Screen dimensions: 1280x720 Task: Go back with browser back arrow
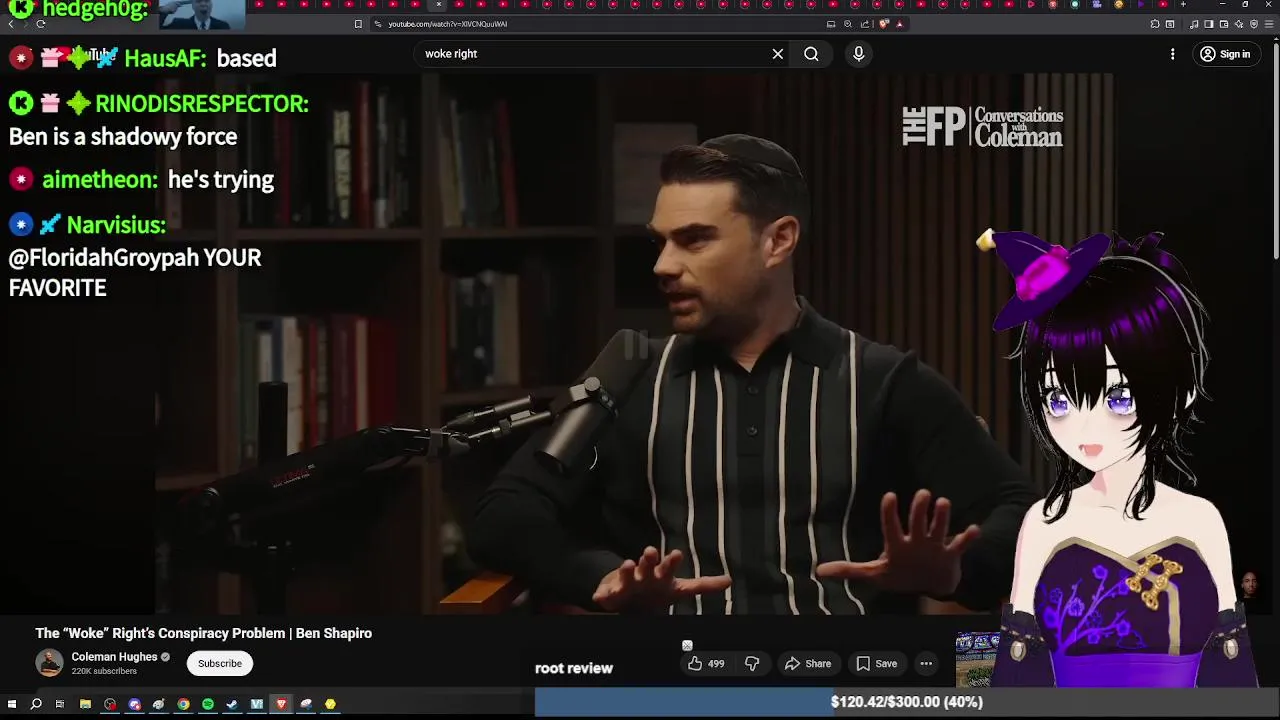(x=11, y=24)
